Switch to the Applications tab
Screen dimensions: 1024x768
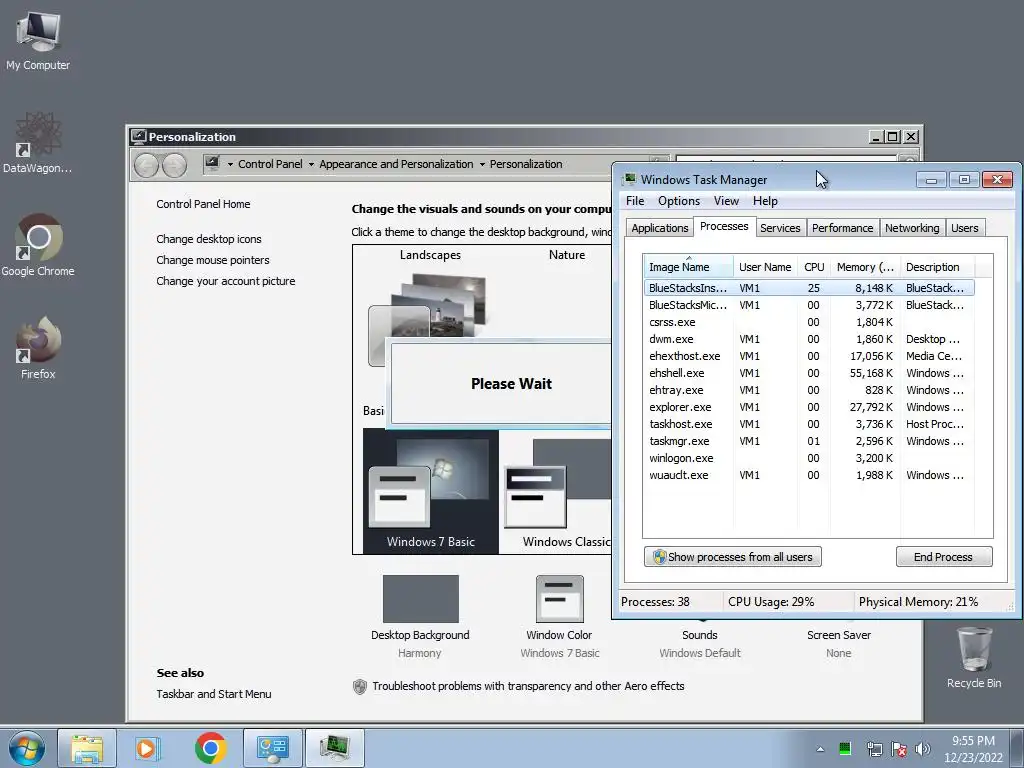click(659, 228)
